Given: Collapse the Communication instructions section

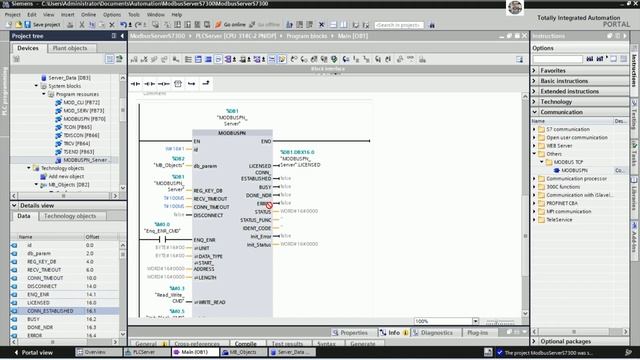Looking at the screenshot, I should tap(534, 112).
